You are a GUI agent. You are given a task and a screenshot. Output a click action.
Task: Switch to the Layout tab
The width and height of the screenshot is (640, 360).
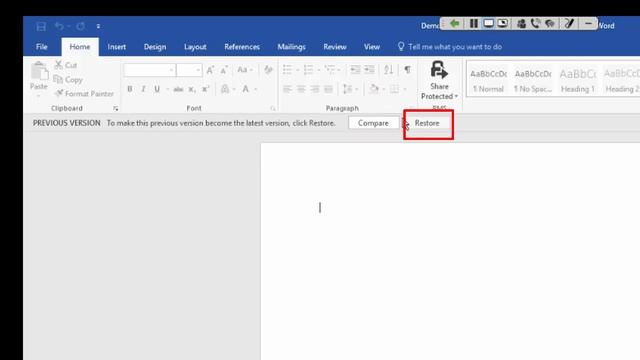195,47
